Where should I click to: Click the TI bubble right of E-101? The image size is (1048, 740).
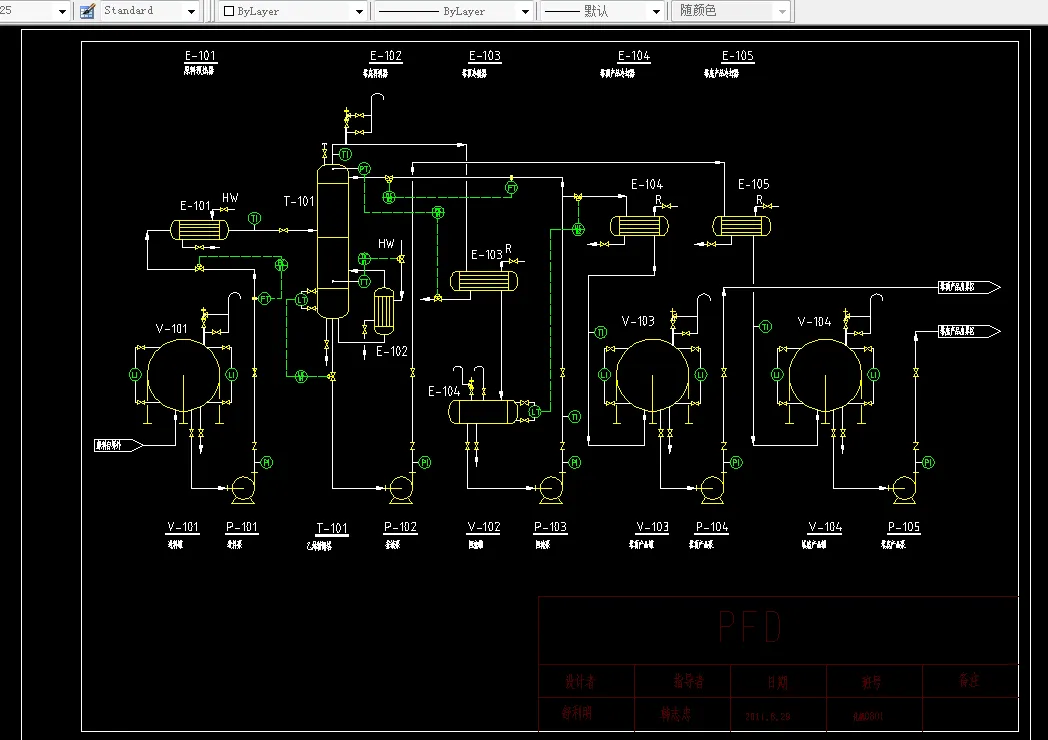click(255, 219)
